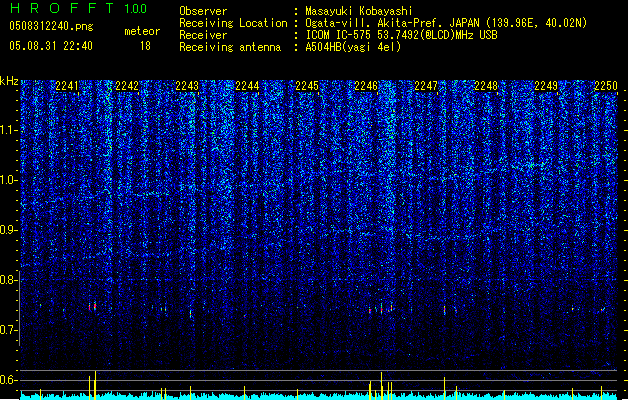Click the 0.8 kHz axis tick label
This screenshot has width=629, height=400.
pos(9,280)
